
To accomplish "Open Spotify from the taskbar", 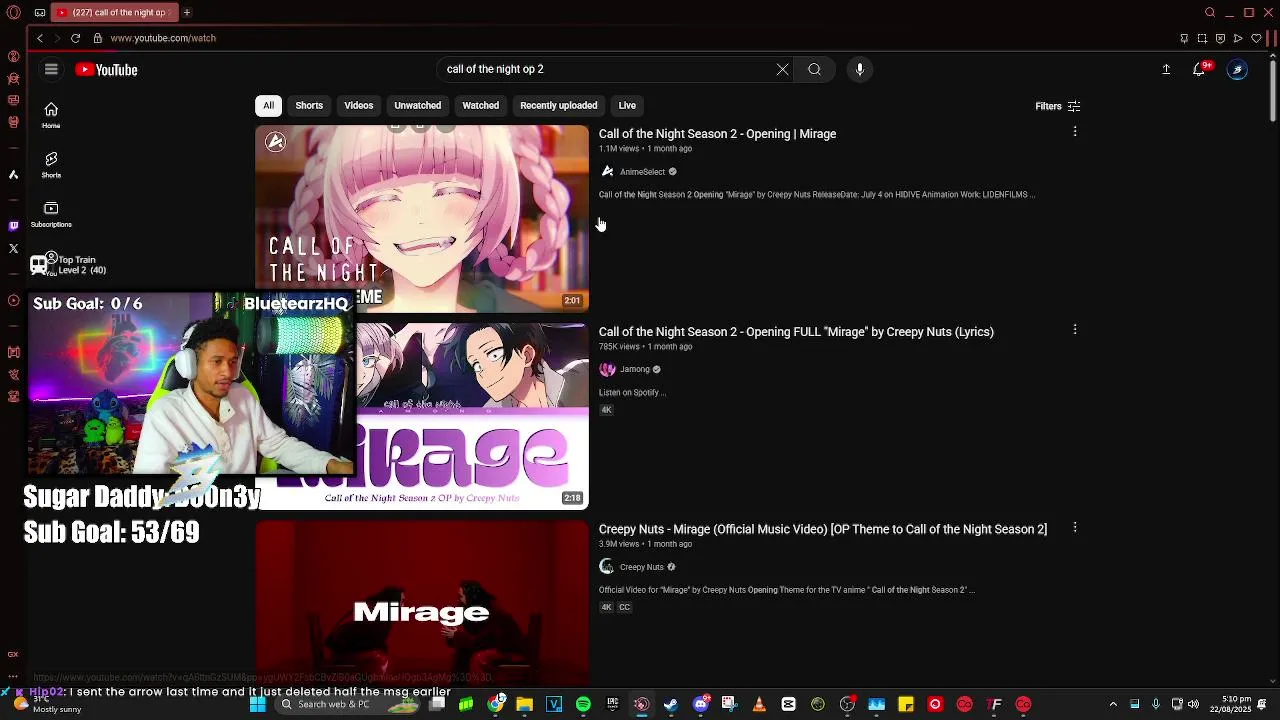I will (583, 704).
